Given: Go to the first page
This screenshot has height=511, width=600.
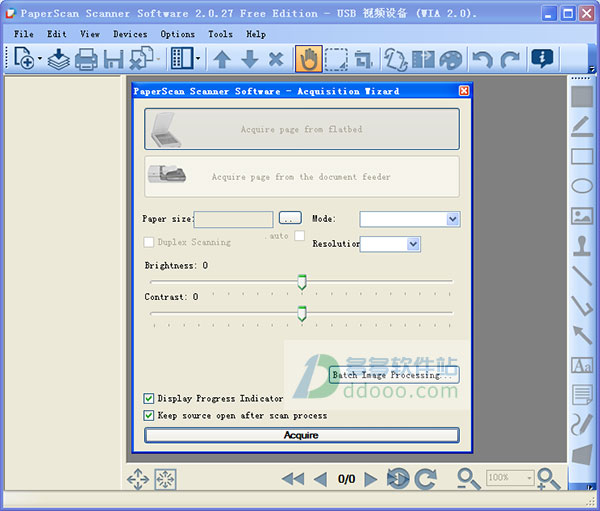Looking at the screenshot, I should click(293, 479).
